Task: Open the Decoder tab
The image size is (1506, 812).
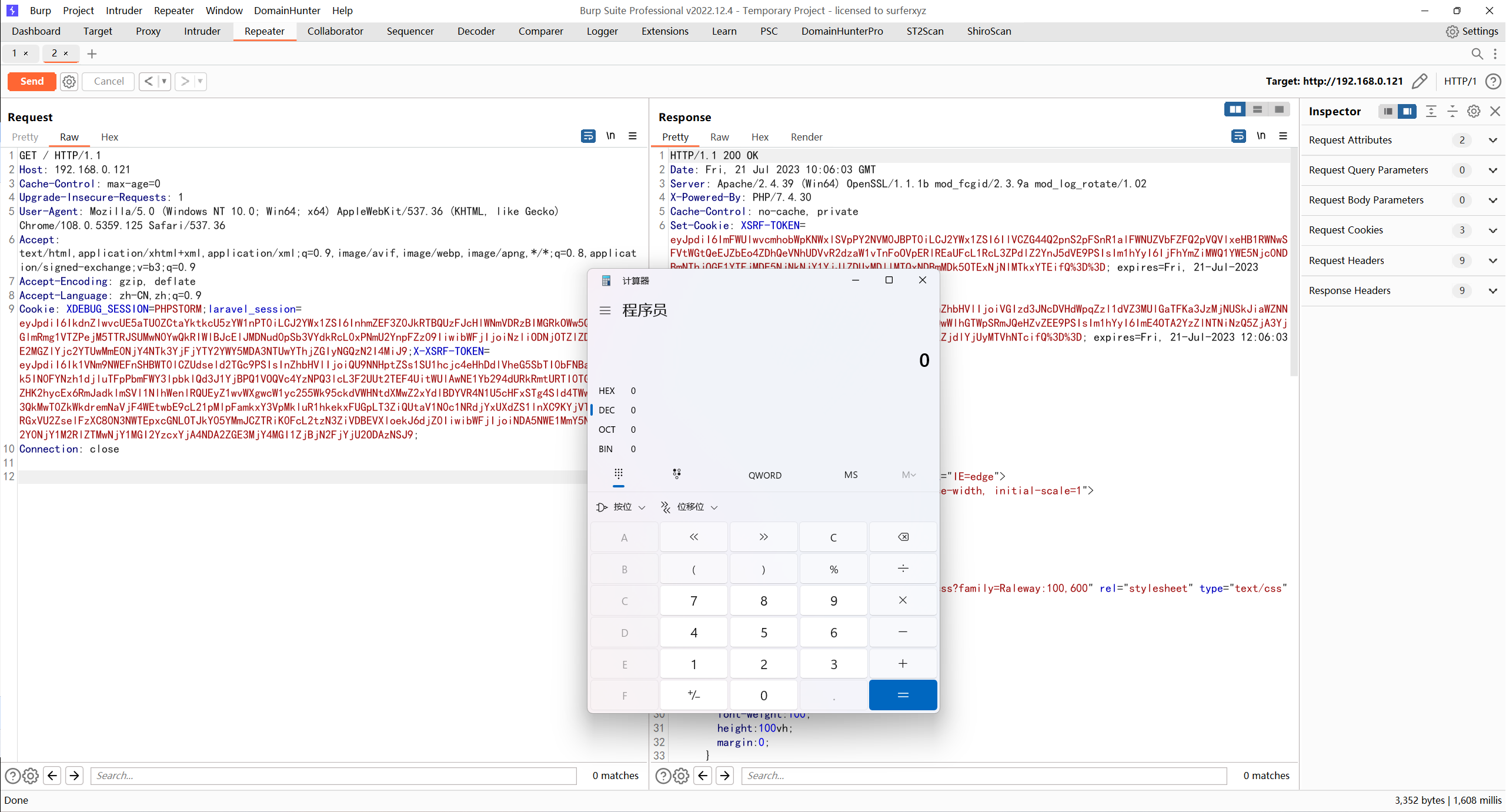Action: pos(476,31)
